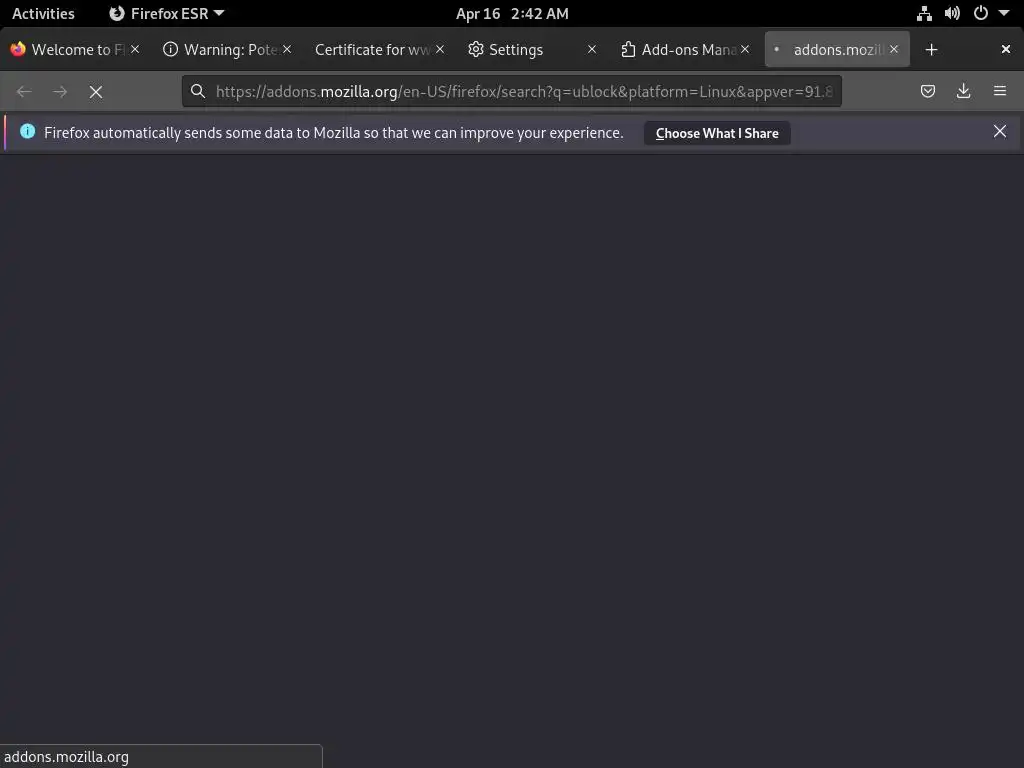Close the Firefox window

(1006, 49)
